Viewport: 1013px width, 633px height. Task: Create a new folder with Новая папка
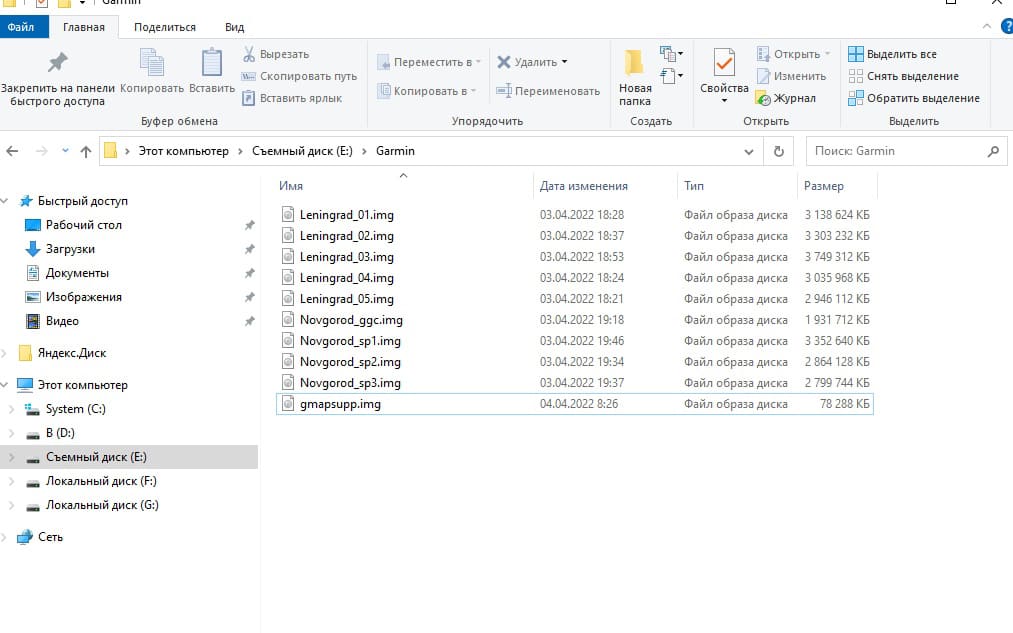(635, 76)
